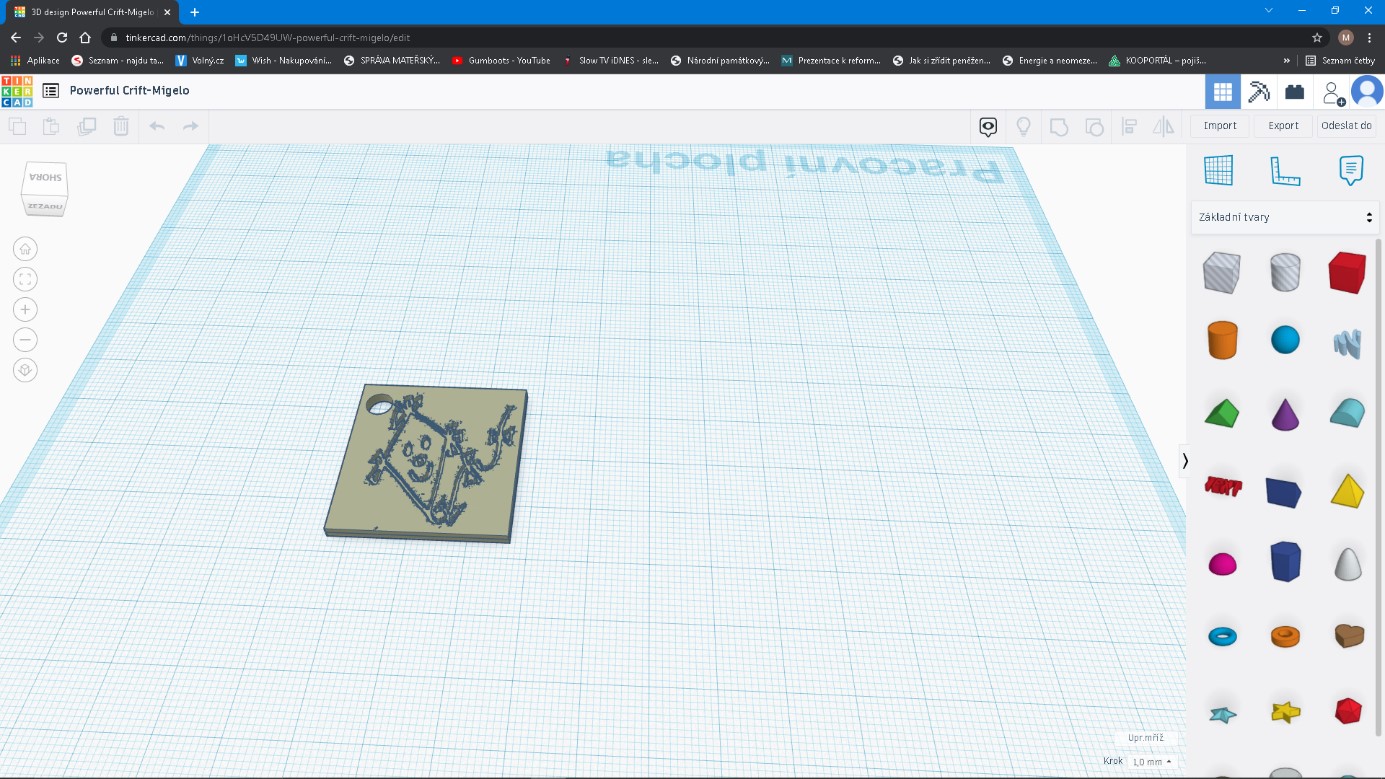The image size is (1385, 779).
Task: Collapse the shapes panel with the chevron
Action: tap(1185, 461)
